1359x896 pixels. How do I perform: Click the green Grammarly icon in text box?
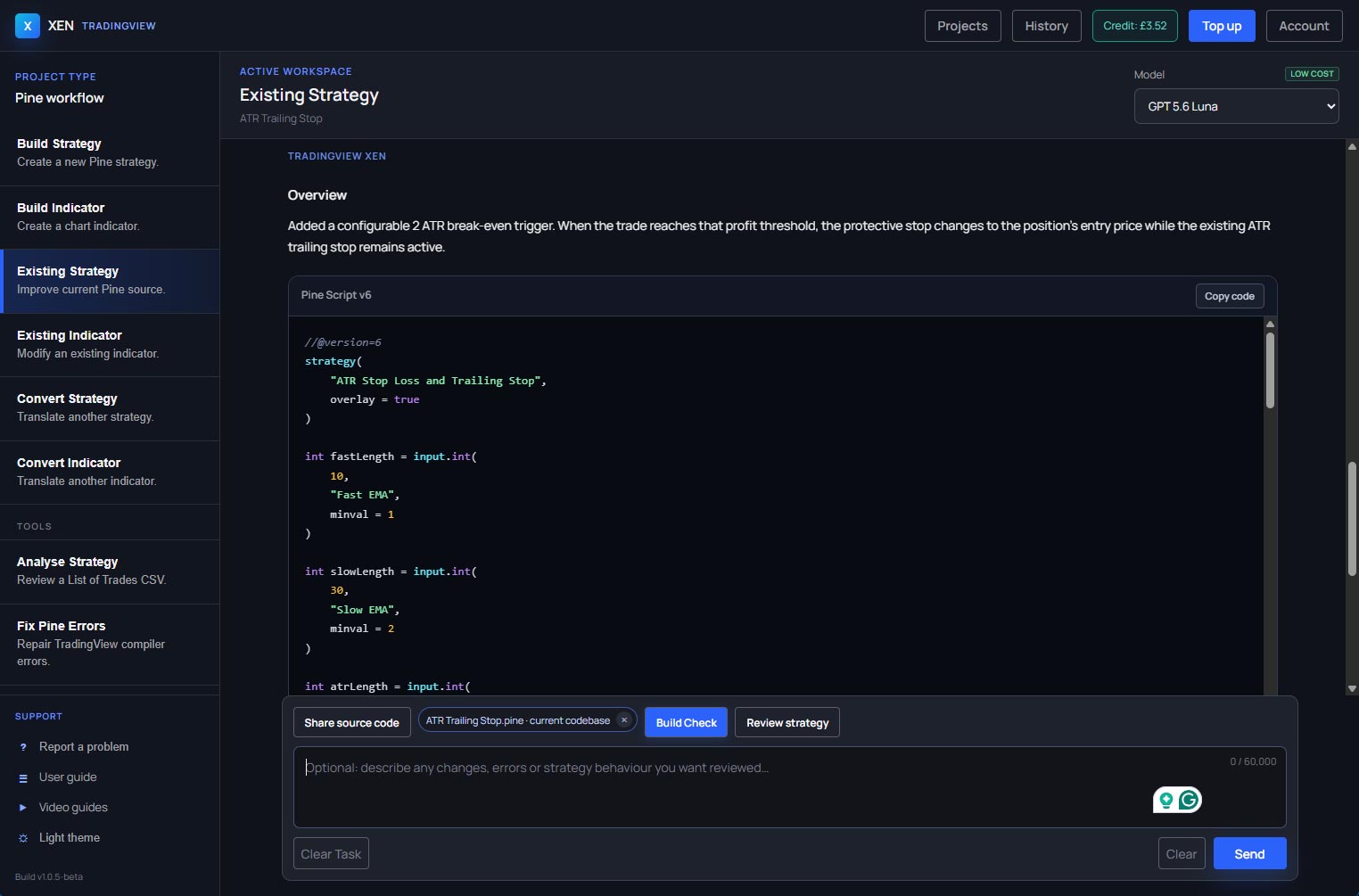[x=1189, y=800]
